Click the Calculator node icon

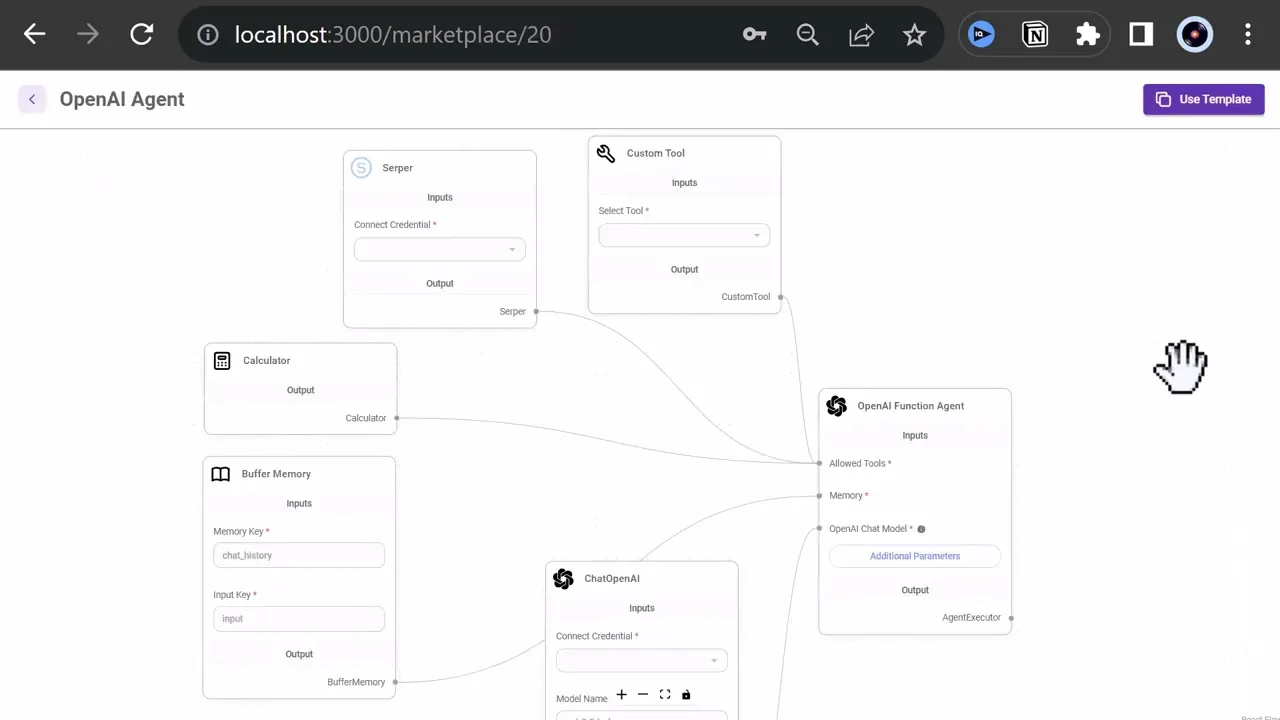pyautogui.click(x=222, y=361)
